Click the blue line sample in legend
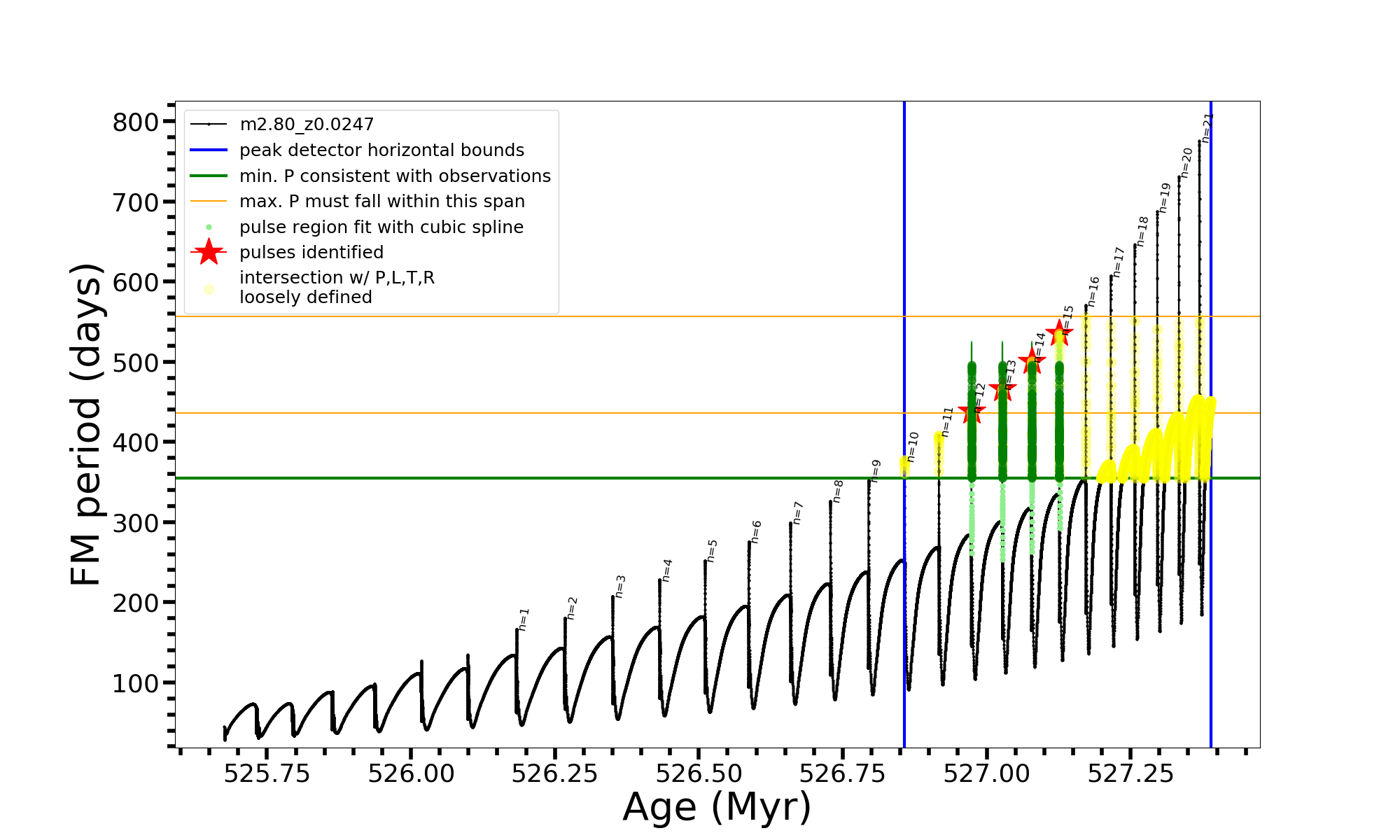1400x840 pixels. click(x=209, y=150)
